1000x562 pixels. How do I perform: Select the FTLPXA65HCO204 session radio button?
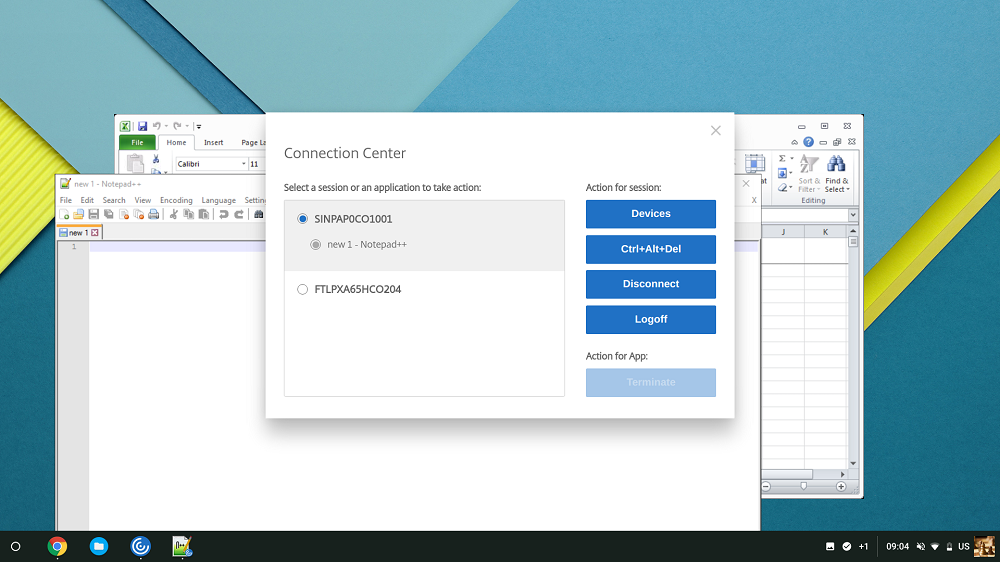pos(302,290)
